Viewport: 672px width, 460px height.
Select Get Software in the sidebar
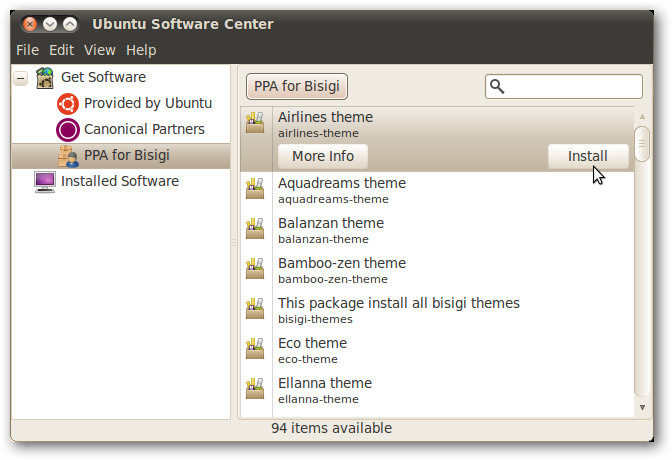pos(103,77)
